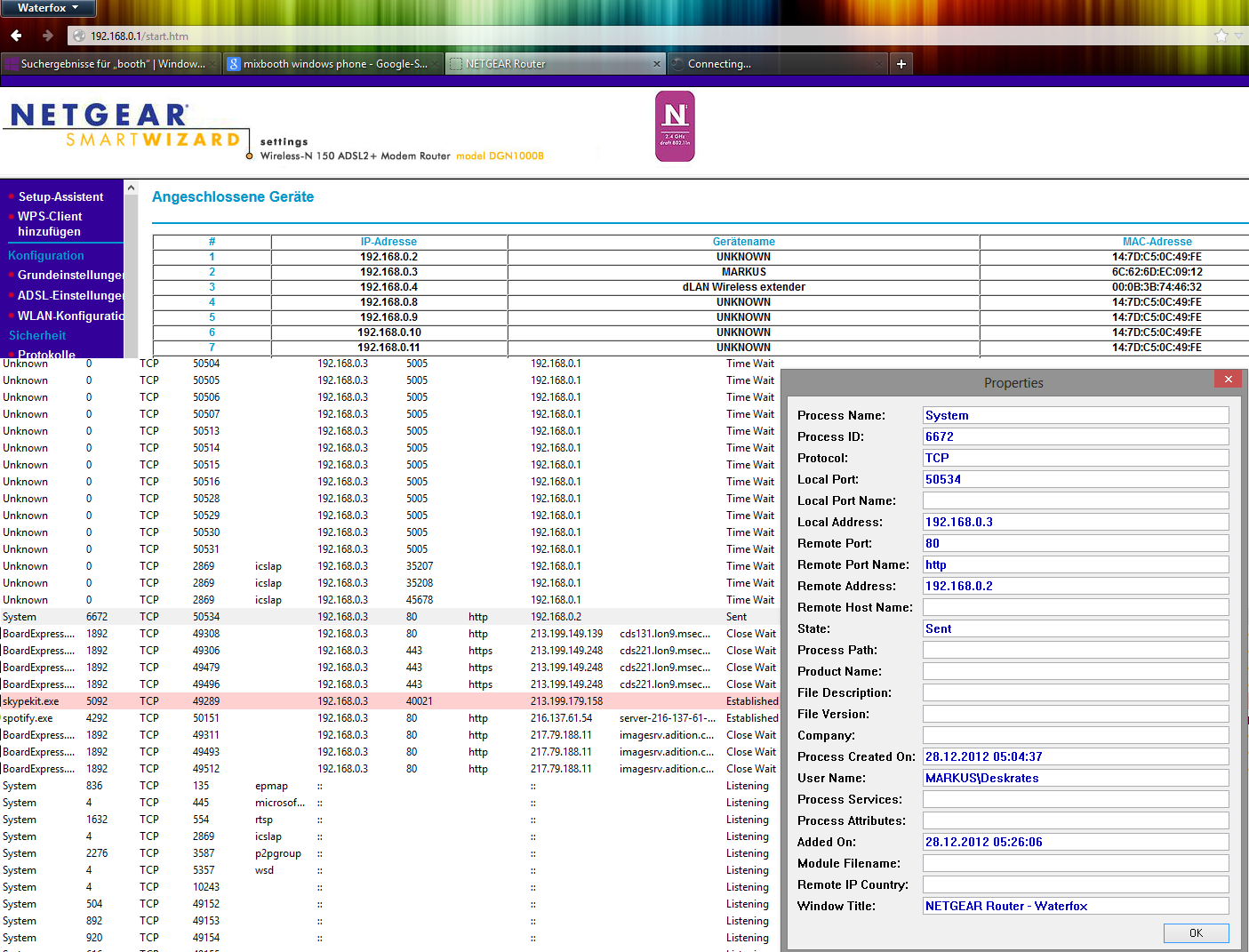Viewport: 1249px width, 952px height.
Task: Click the up arrow of the sidebar scrollbar
Action: (131, 188)
